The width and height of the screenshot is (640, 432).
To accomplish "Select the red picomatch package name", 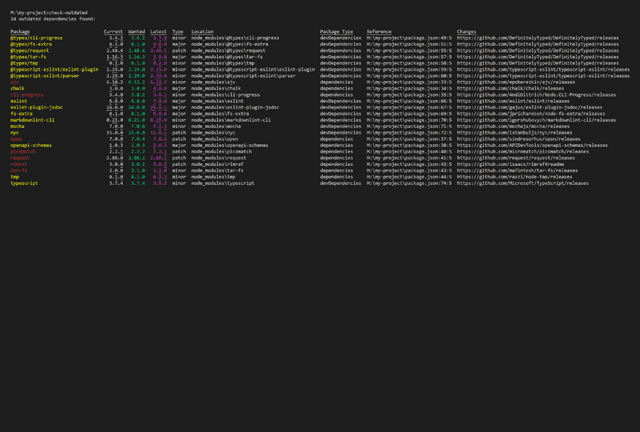I will 23,151.
